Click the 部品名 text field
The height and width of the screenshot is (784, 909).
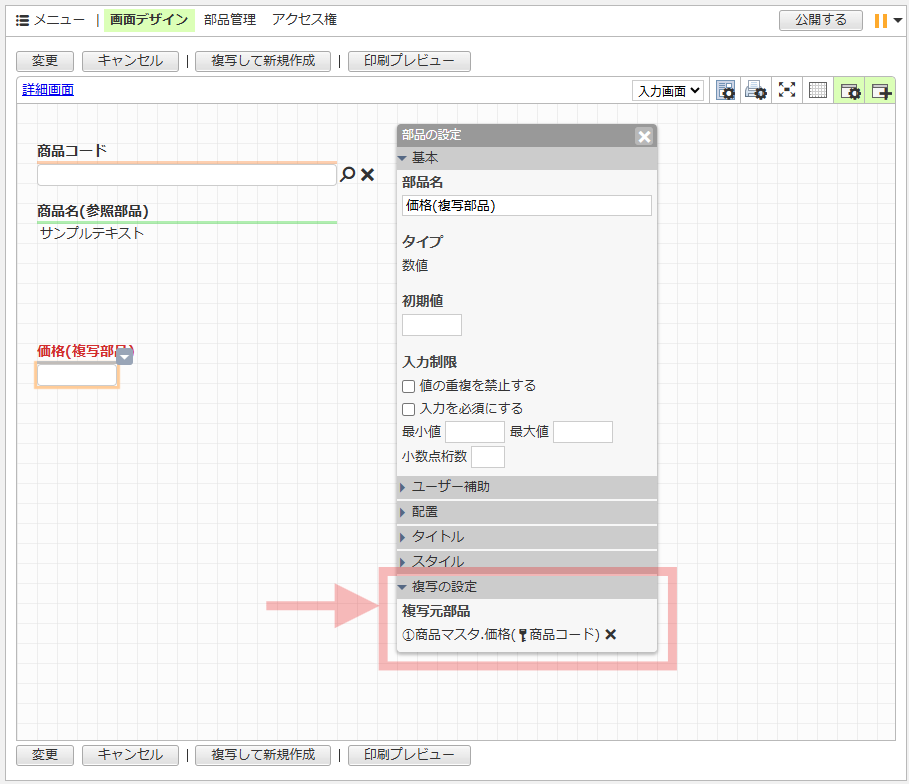[x=526, y=206]
